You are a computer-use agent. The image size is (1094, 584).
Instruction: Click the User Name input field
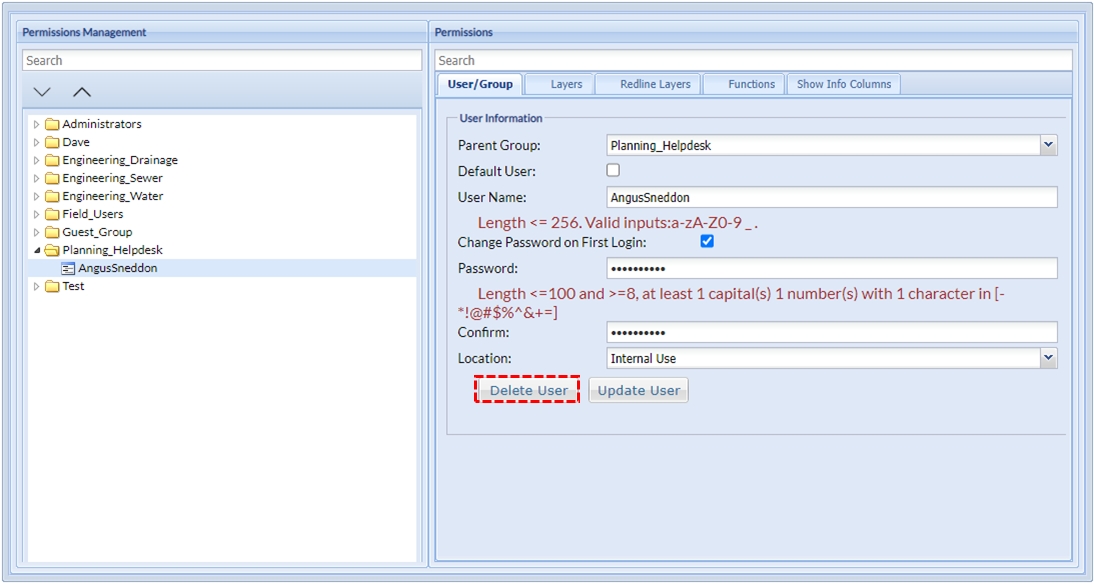(831, 198)
